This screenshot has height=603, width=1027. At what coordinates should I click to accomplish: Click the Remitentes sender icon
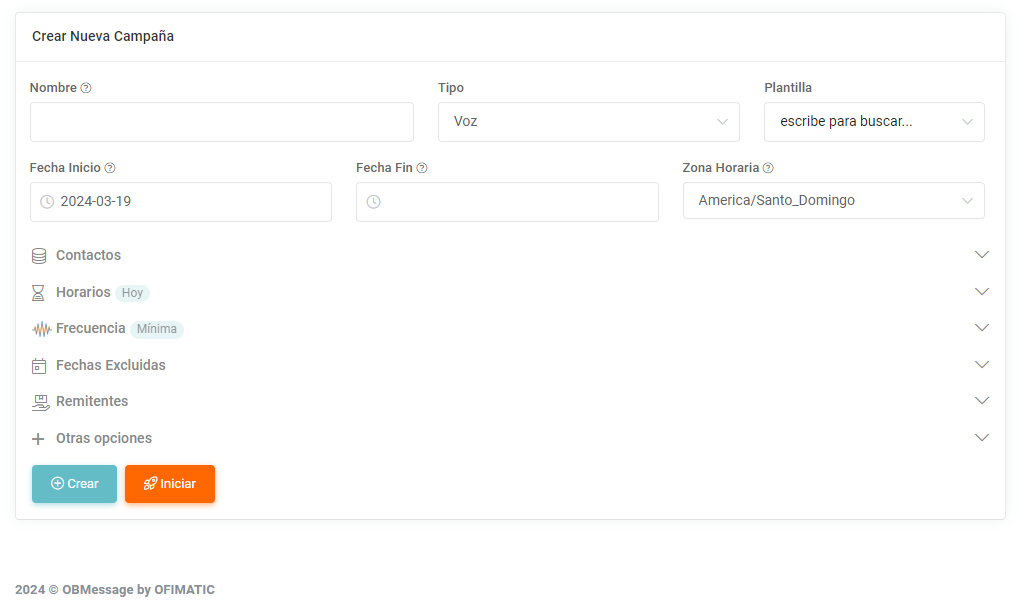tap(40, 402)
